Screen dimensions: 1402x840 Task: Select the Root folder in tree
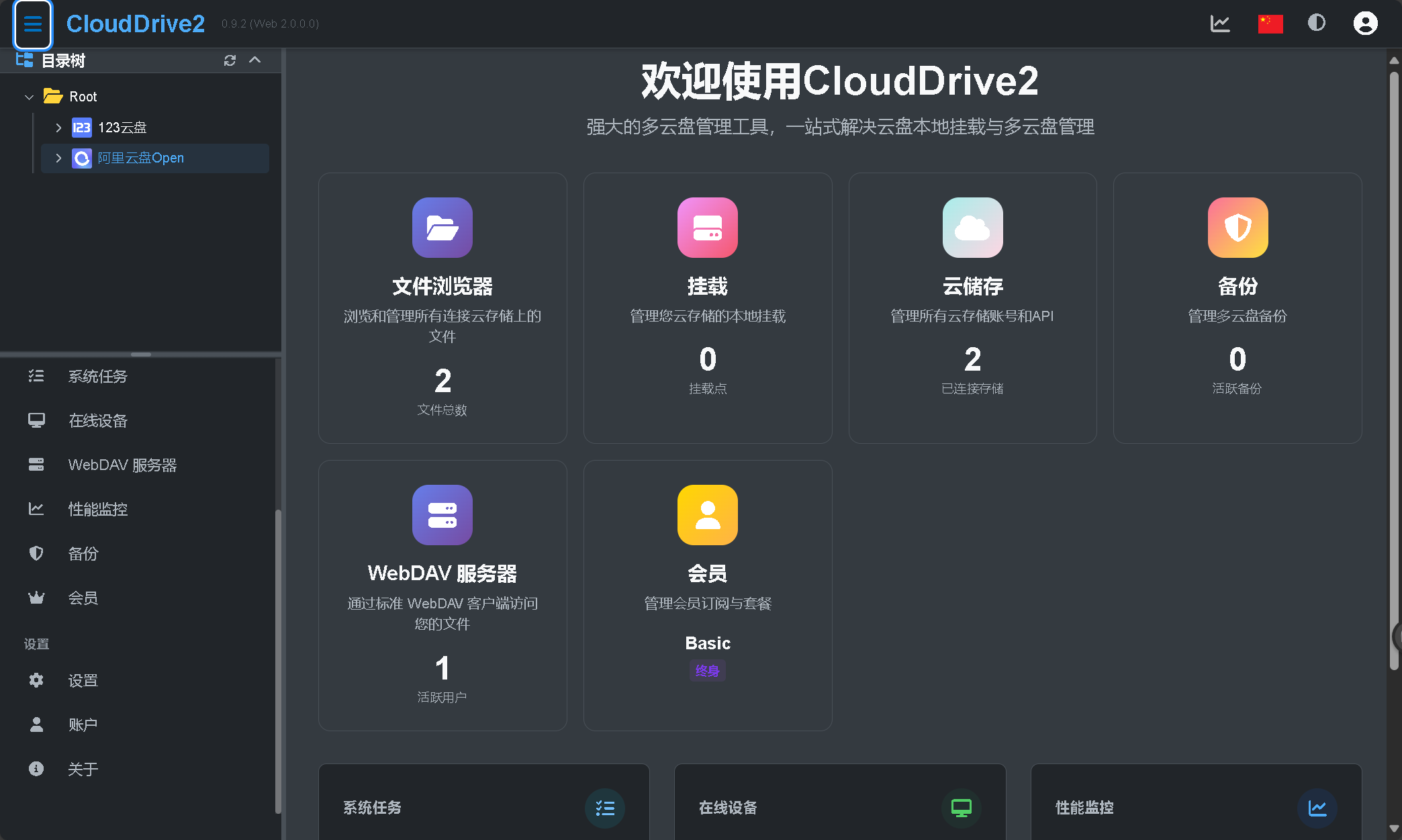click(83, 97)
